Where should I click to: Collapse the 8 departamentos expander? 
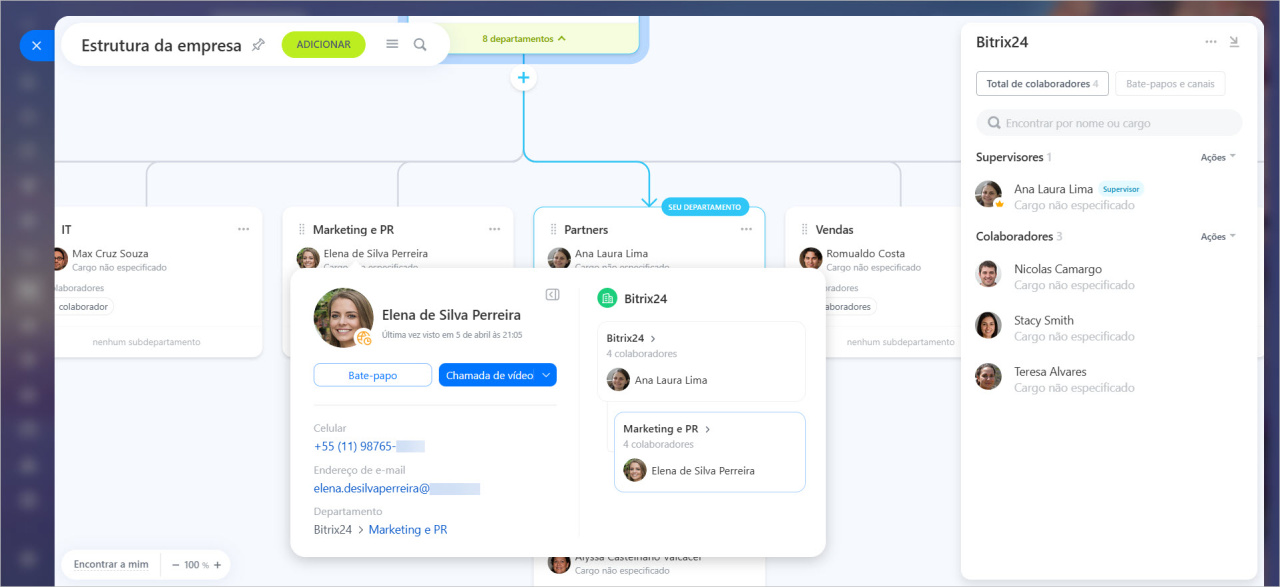[523, 39]
